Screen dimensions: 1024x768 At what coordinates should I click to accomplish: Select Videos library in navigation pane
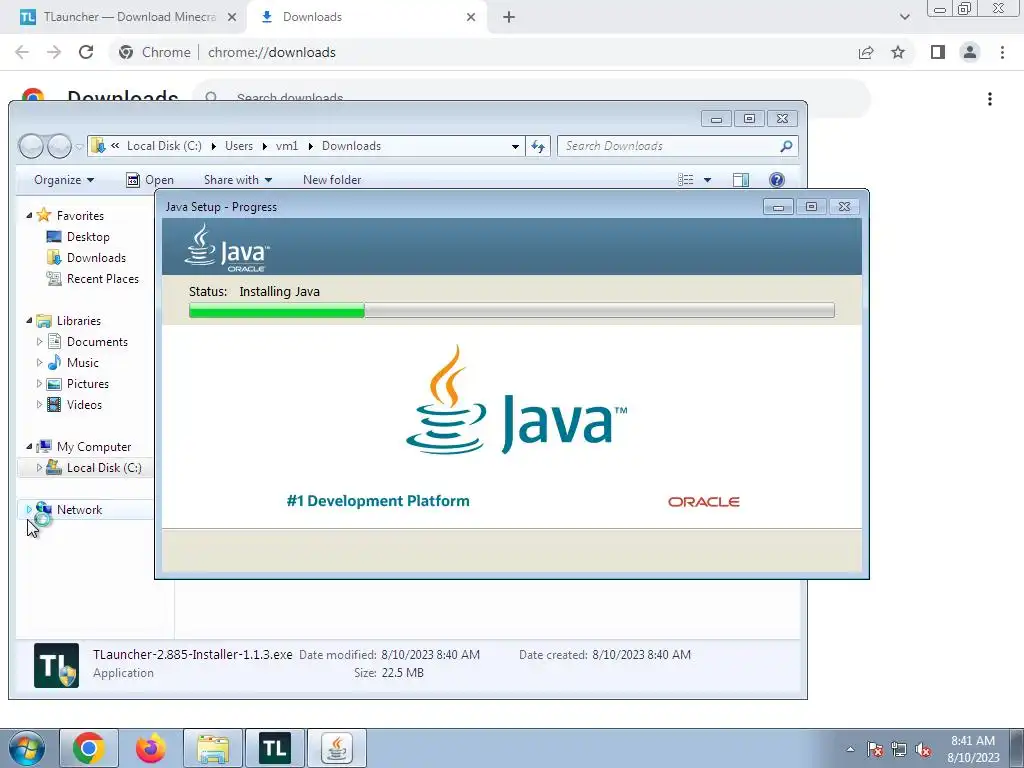click(x=84, y=404)
